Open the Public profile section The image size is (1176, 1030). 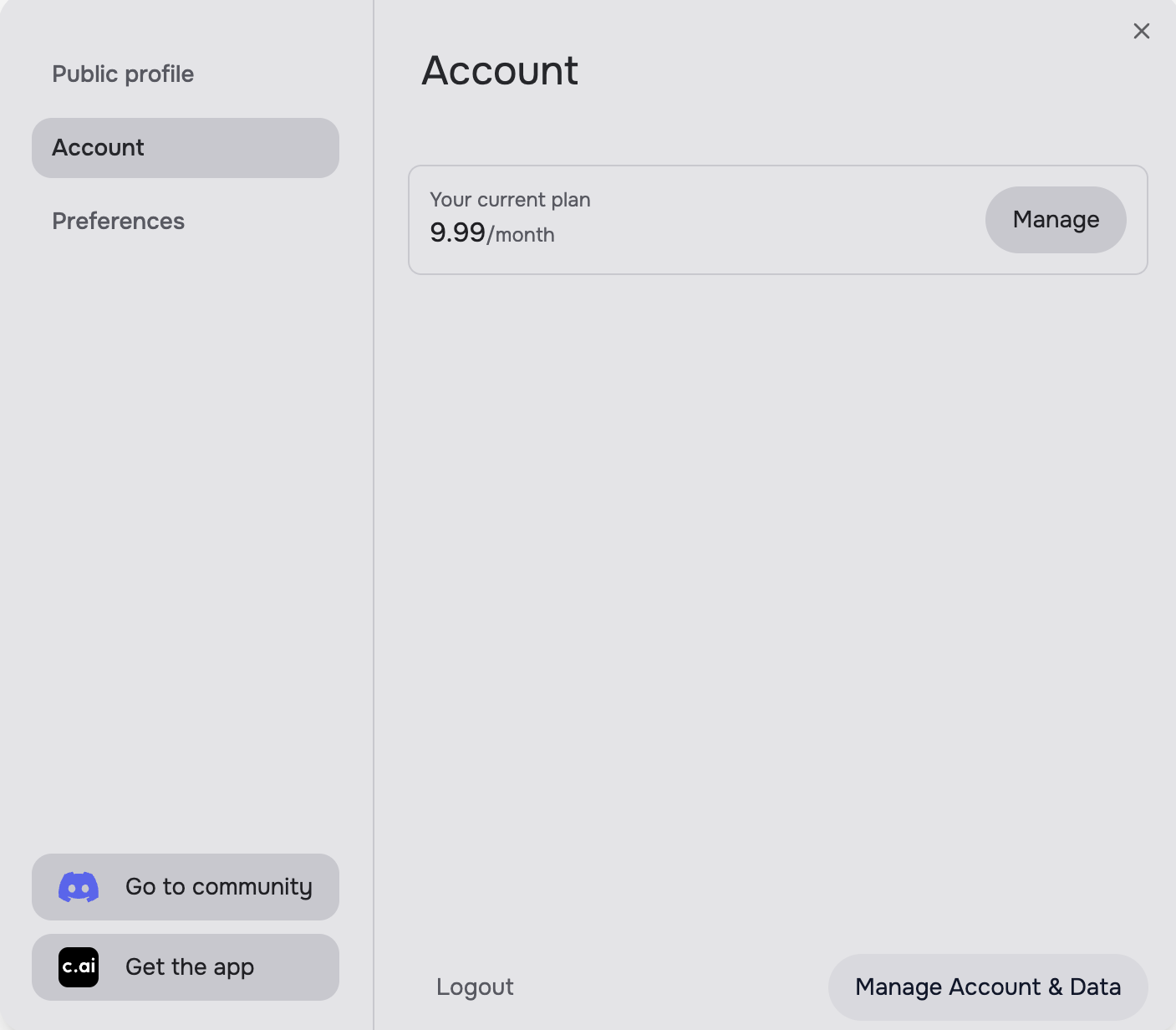pyautogui.click(x=123, y=74)
